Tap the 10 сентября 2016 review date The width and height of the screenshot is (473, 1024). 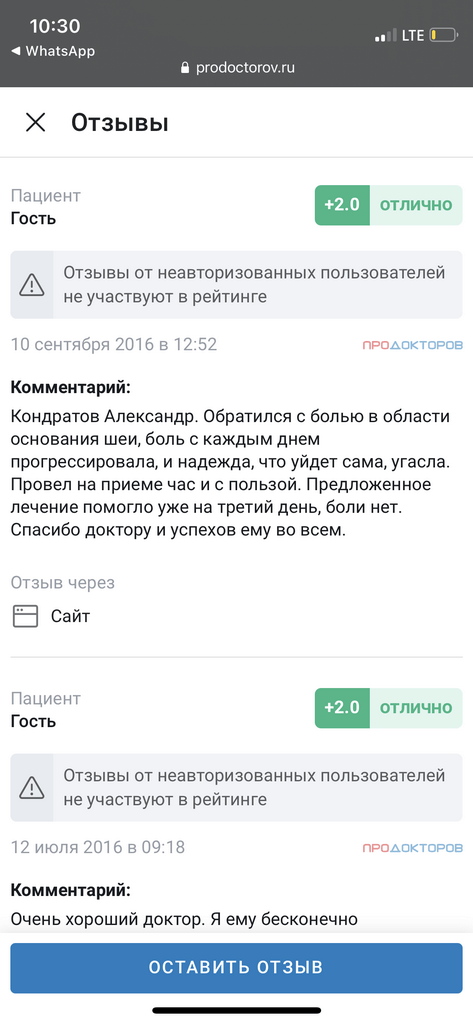coord(114,344)
